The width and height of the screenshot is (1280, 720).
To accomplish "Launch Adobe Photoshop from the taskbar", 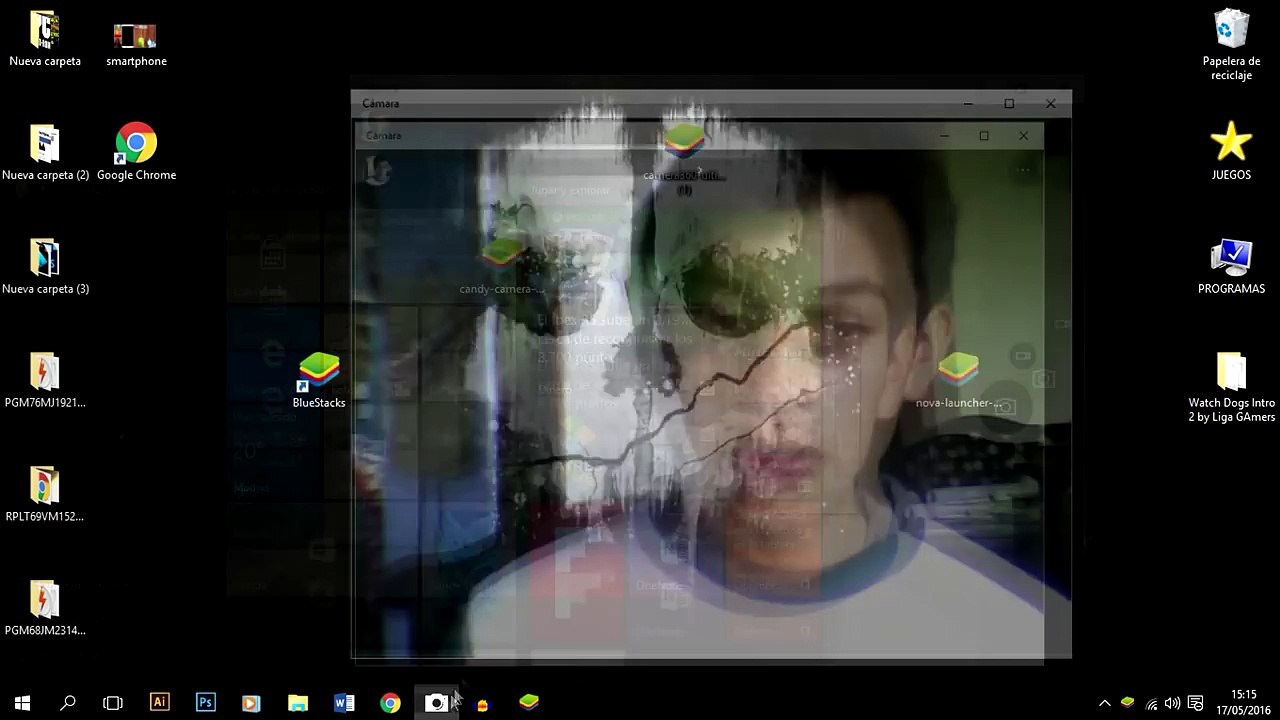I will tap(205, 703).
